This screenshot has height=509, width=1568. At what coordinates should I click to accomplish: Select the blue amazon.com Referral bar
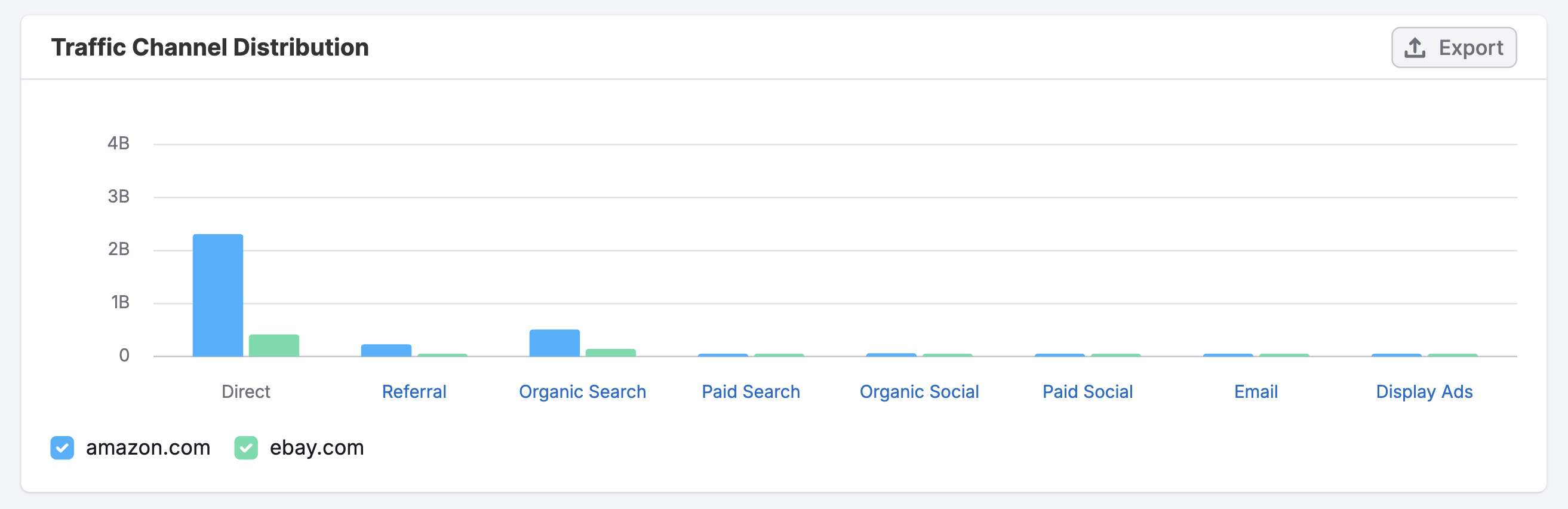386,350
